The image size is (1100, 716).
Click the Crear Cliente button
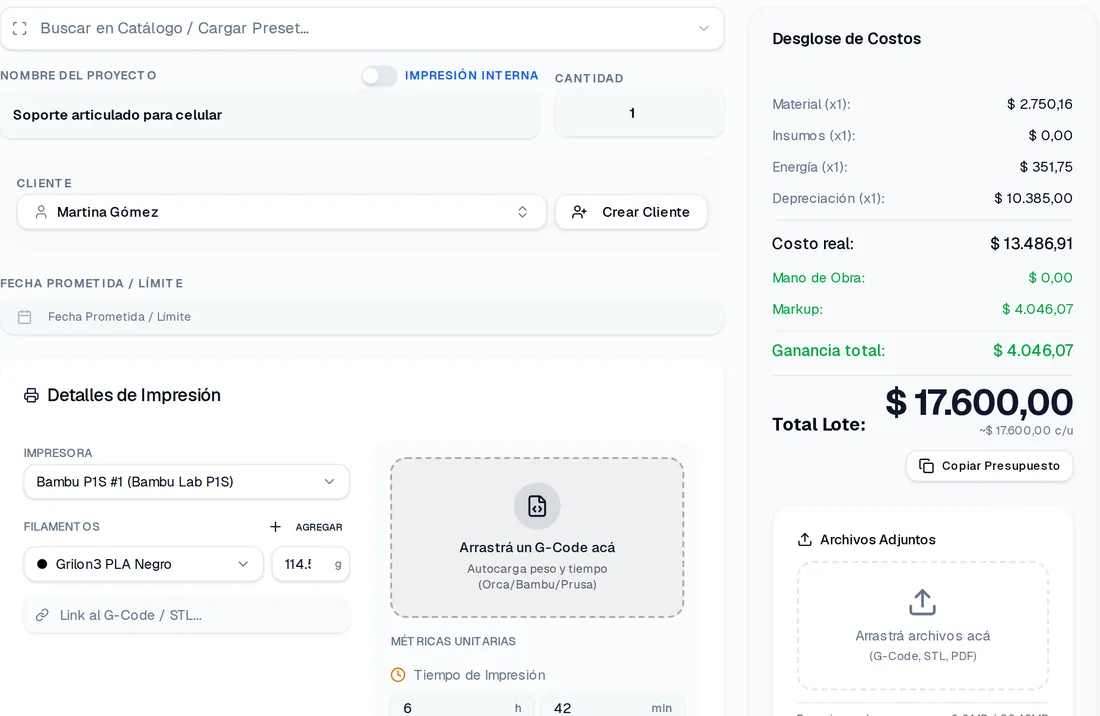631,212
